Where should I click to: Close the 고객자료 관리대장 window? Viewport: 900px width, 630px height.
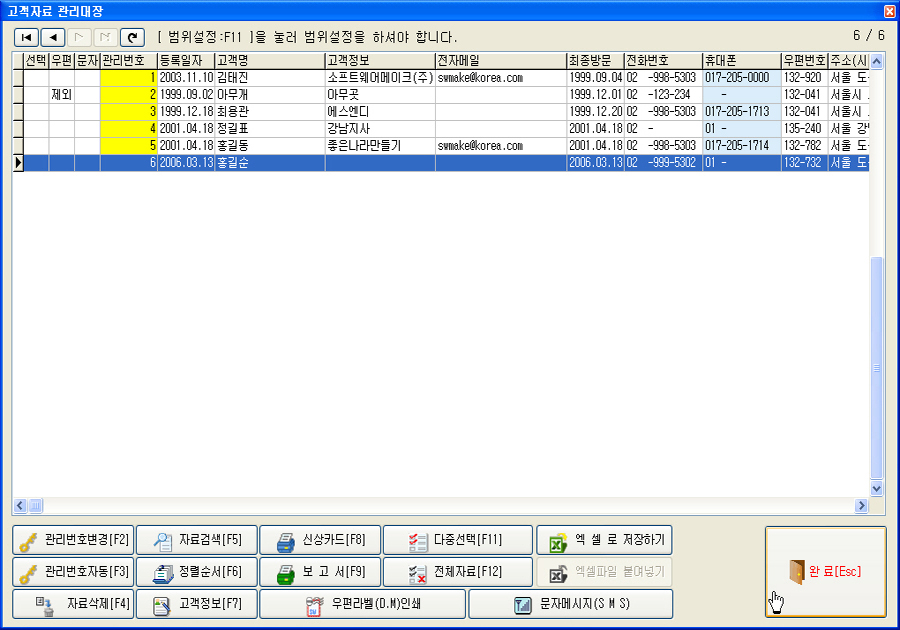tap(890, 11)
